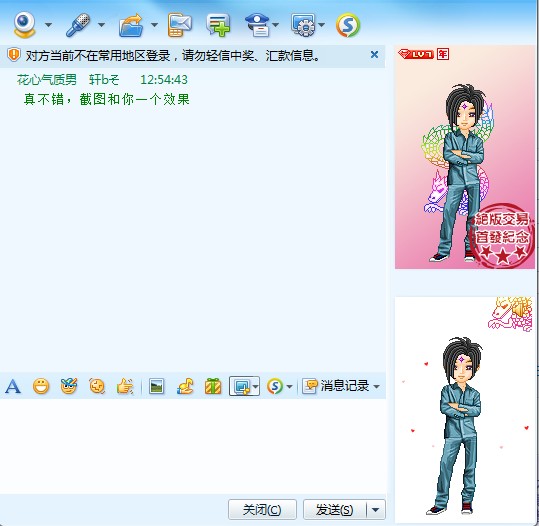Screen dimensions: 539x526
Task: Click the small dragon icon above own avatar
Action: click(x=510, y=314)
